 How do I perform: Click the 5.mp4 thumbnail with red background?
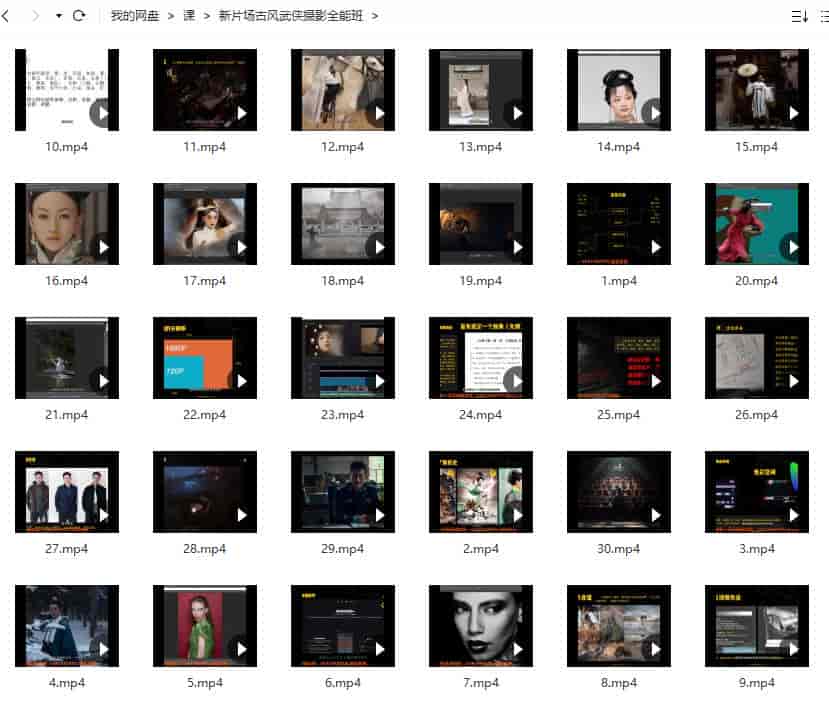point(204,626)
